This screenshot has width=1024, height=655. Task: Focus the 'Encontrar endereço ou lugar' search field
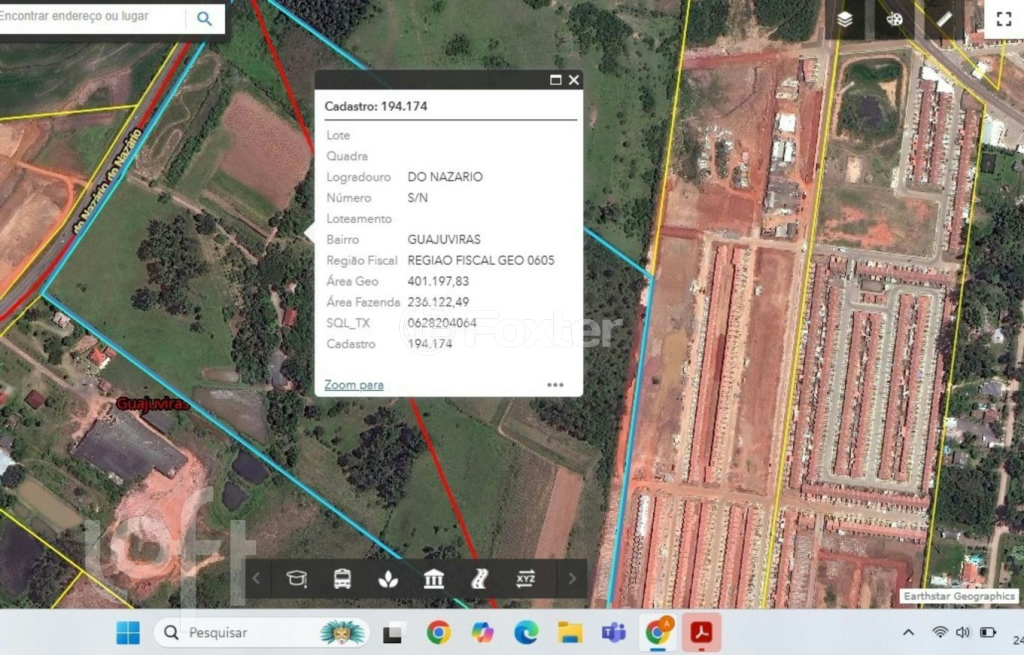(91, 16)
